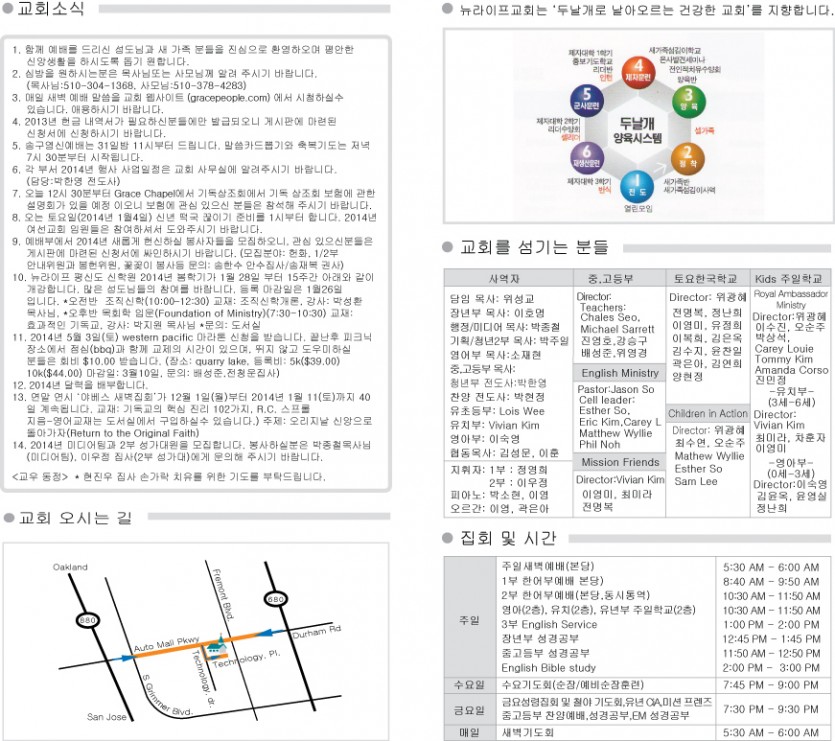Click the 교회 오시는 길 heading

tap(75, 517)
